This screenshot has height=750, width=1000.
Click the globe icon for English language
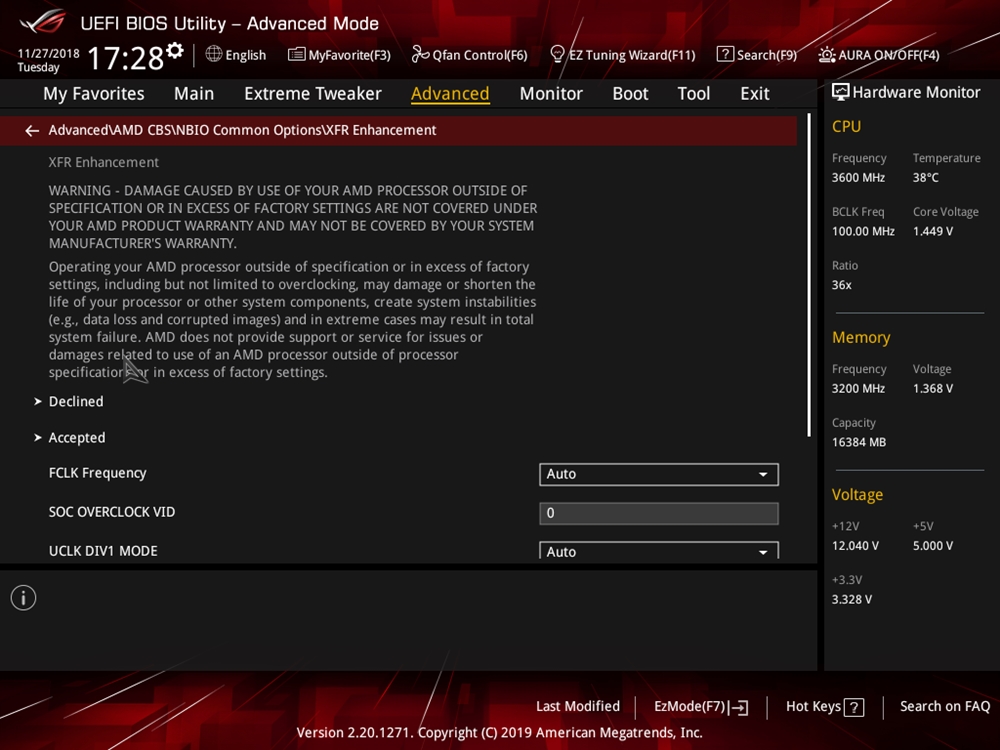(214, 54)
